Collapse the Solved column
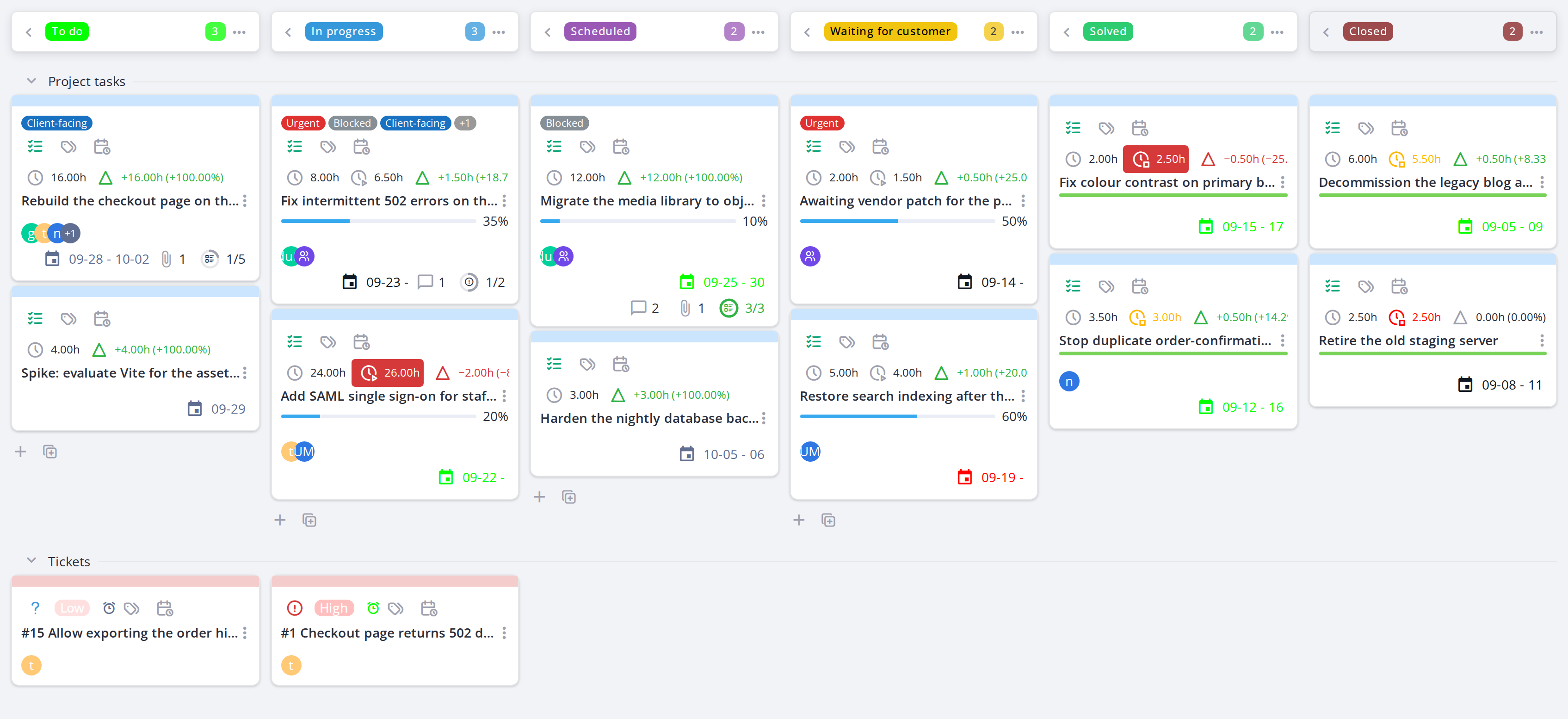The width and height of the screenshot is (1568, 719). [1067, 31]
